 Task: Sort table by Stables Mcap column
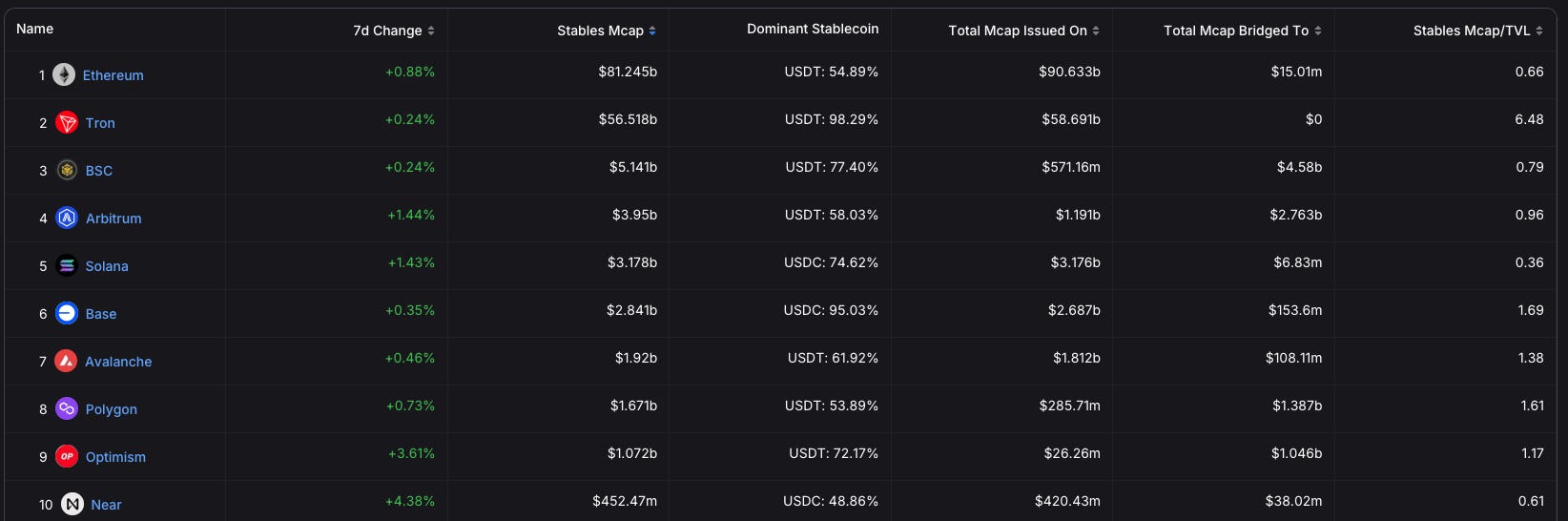pos(606,31)
